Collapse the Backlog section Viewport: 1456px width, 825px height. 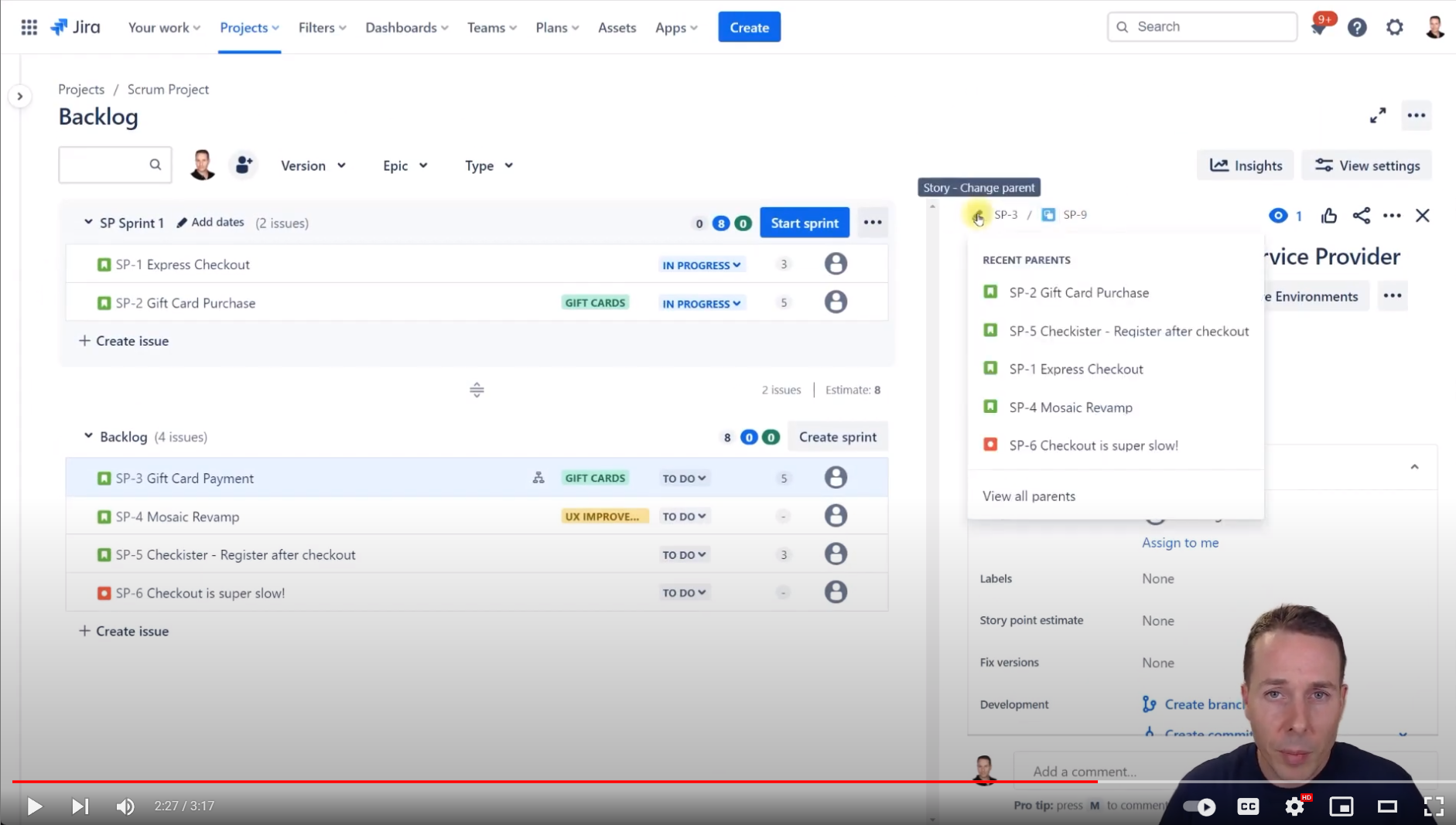coord(88,436)
